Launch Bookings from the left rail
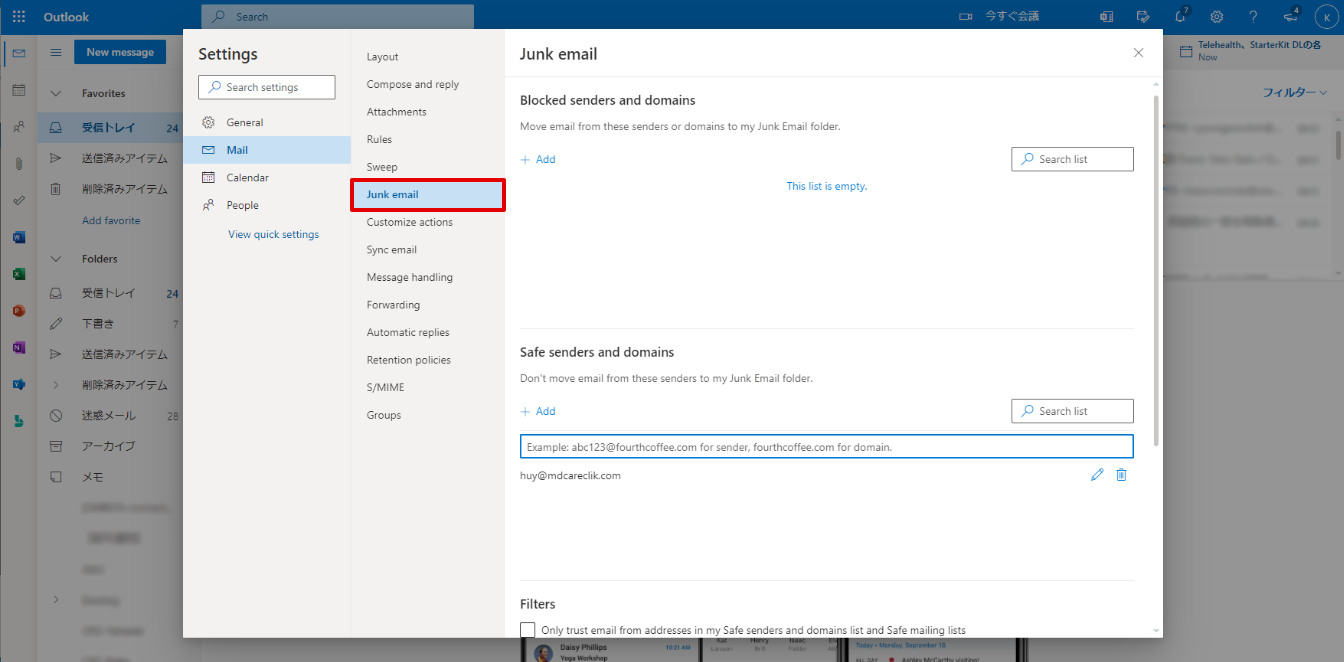The width and height of the screenshot is (1344, 662). point(18,421)
